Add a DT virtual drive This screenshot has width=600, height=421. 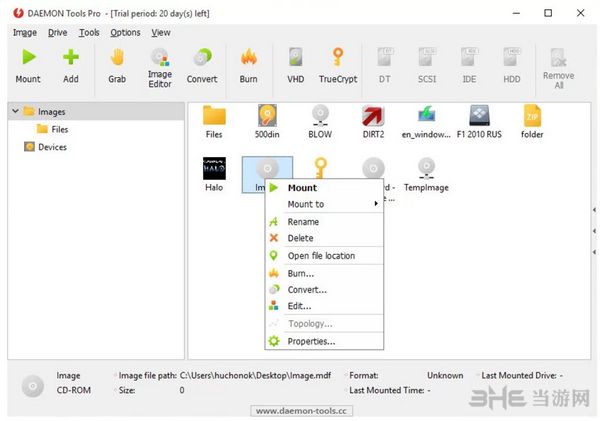(385, 67)
